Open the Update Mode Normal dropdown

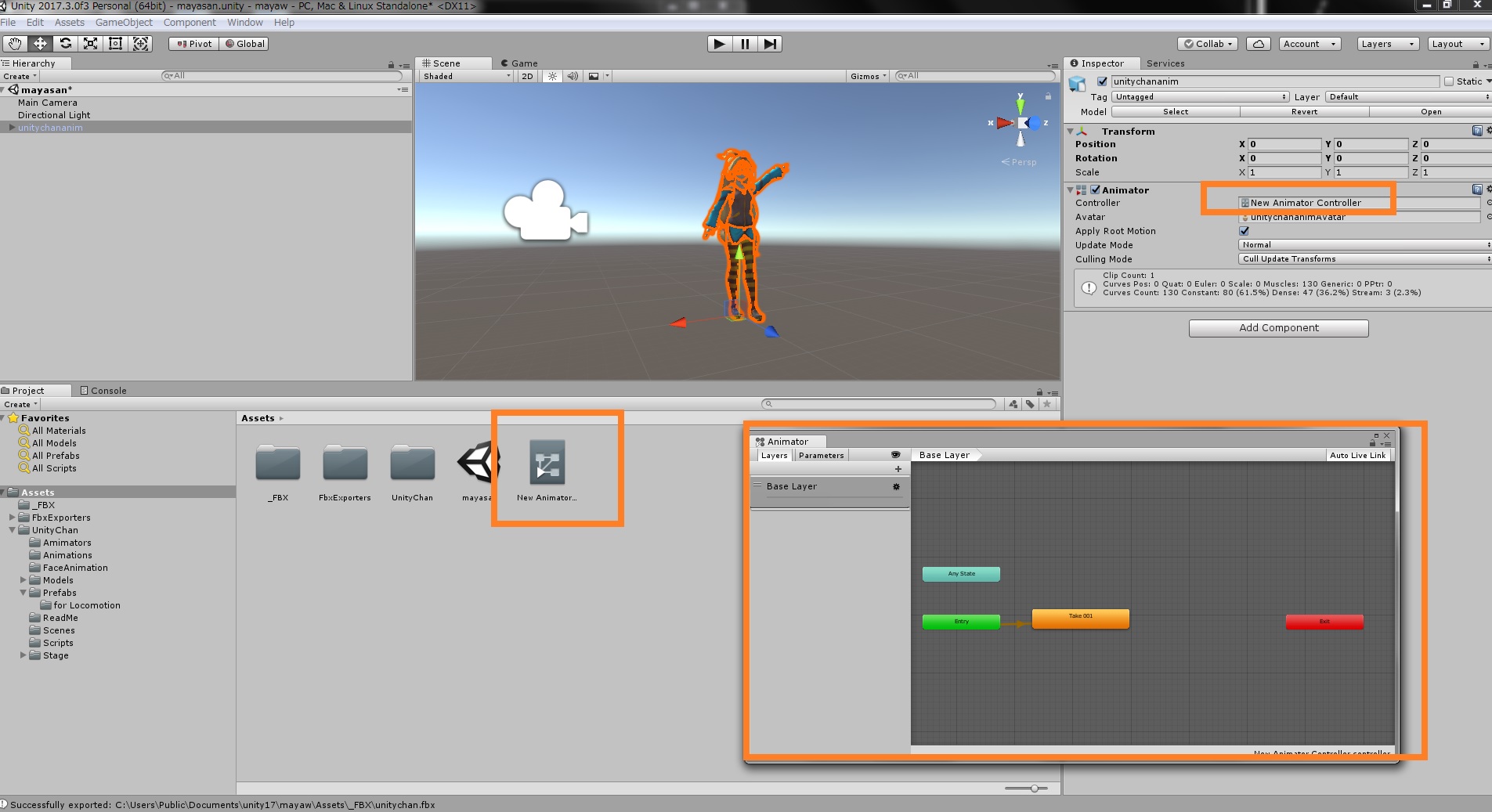1364,245
